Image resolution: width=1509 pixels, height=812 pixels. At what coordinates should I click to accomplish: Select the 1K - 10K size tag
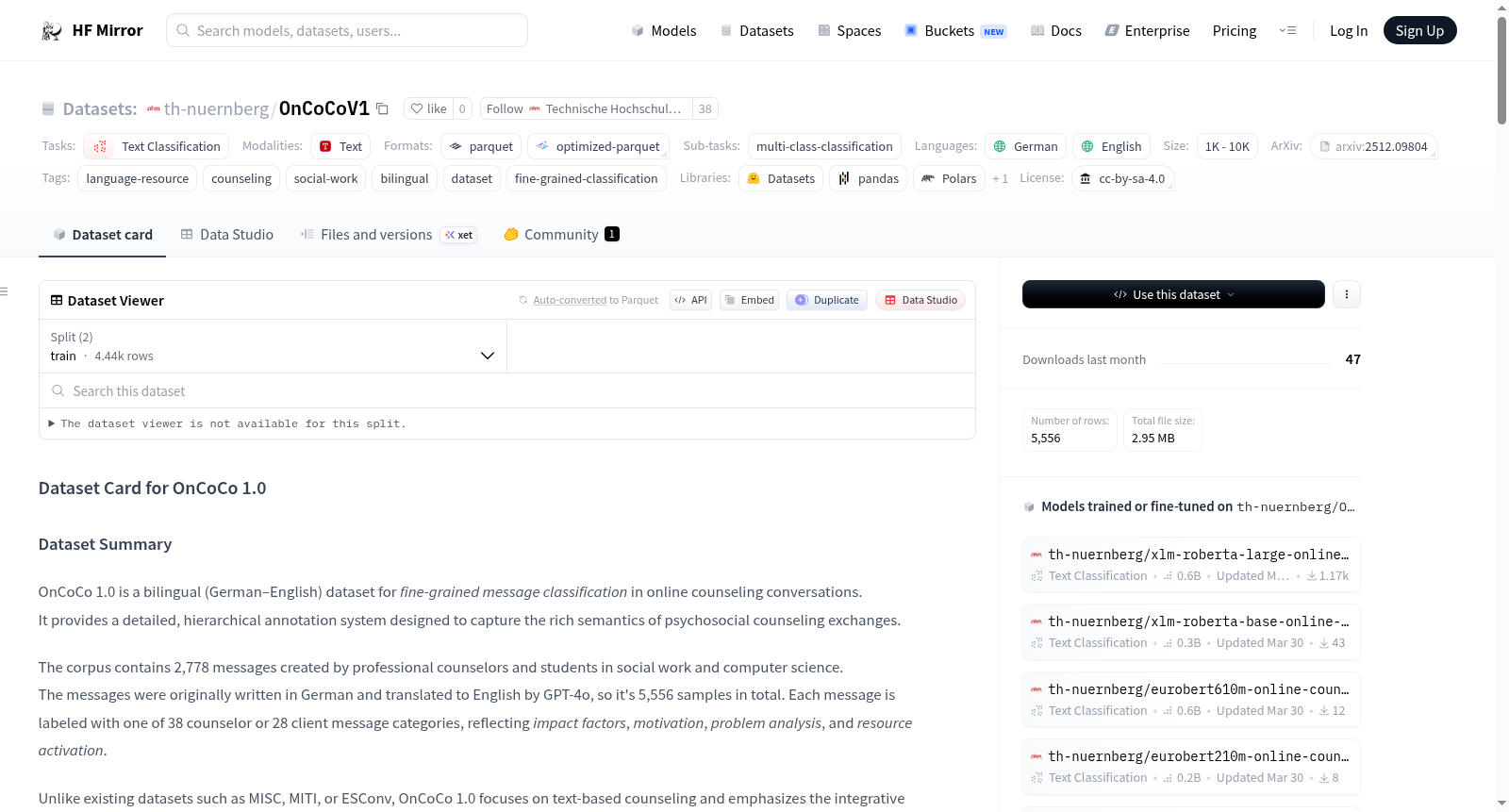click(1227, 146)
